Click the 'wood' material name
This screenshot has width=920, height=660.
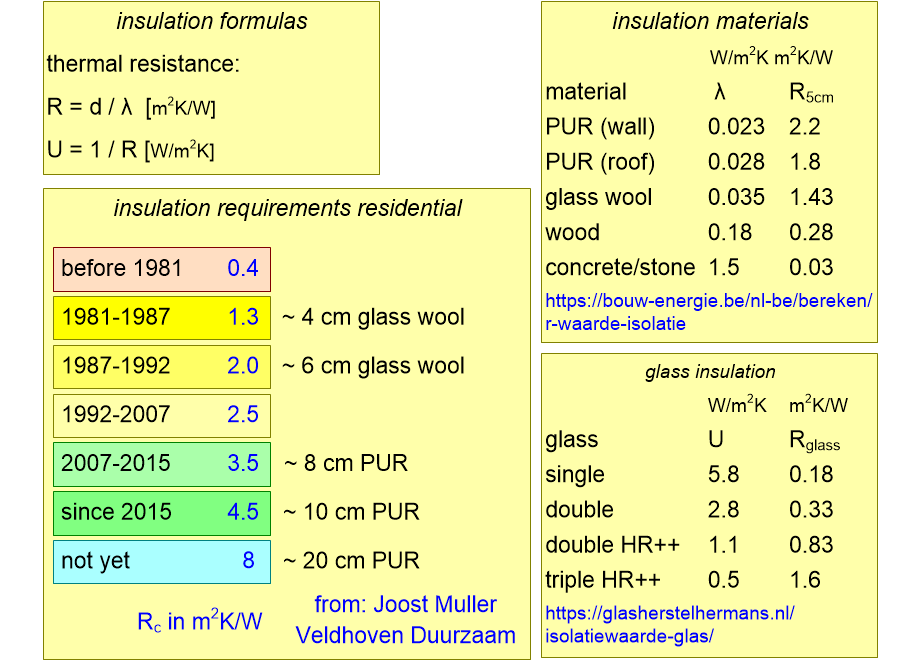[x=573, y=233]
